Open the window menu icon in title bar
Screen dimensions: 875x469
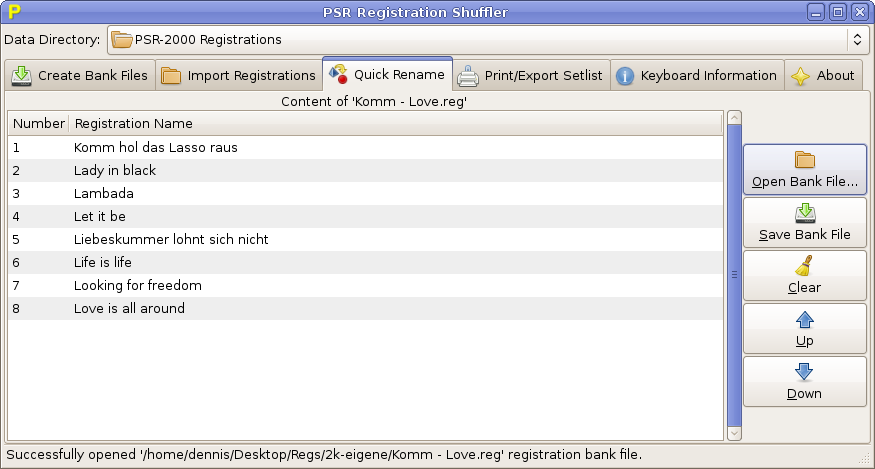(14, 12)
